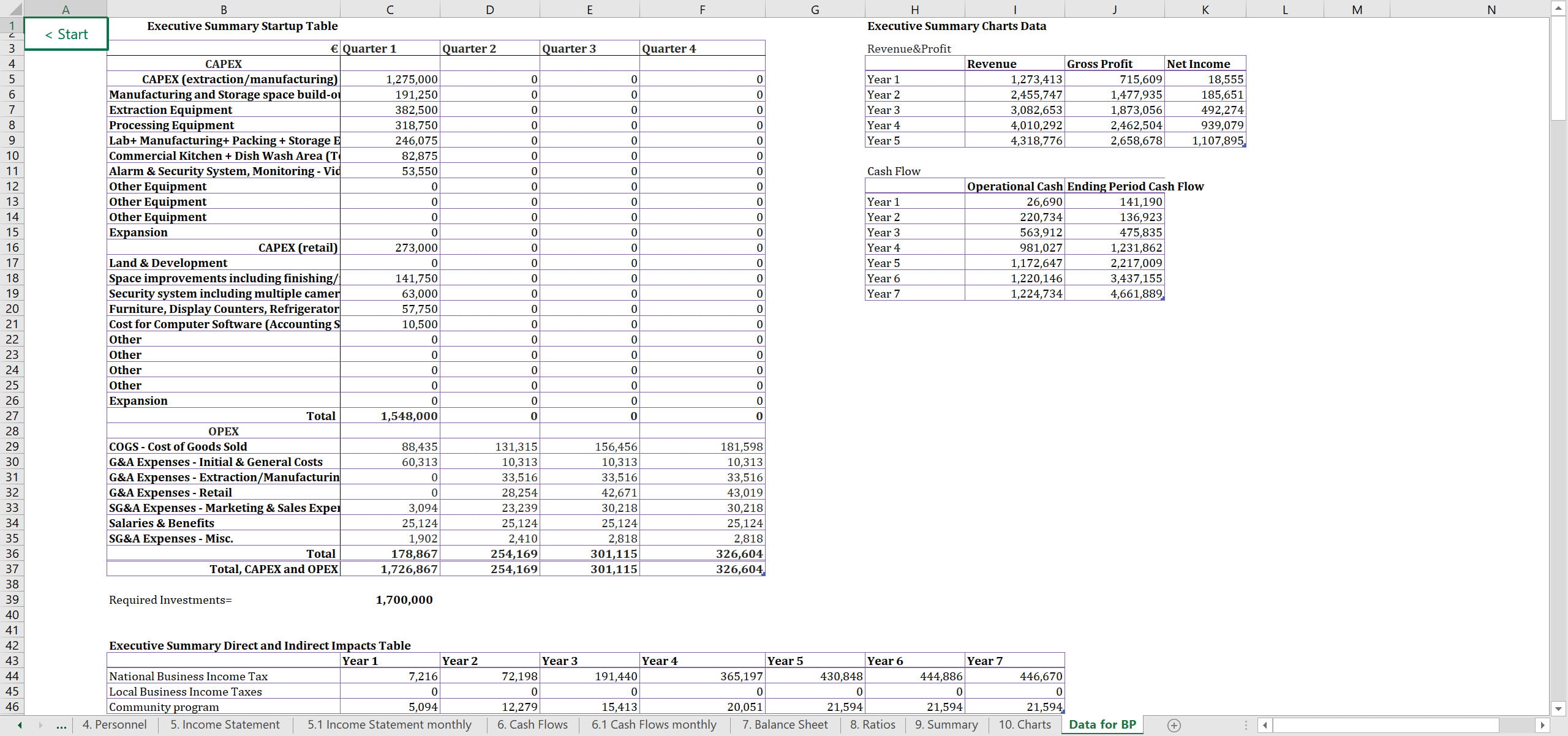Click the next sheet navigation arrow
This screenshot has width=1568, height=736.
pyautogui.click(x=40, y=726)
